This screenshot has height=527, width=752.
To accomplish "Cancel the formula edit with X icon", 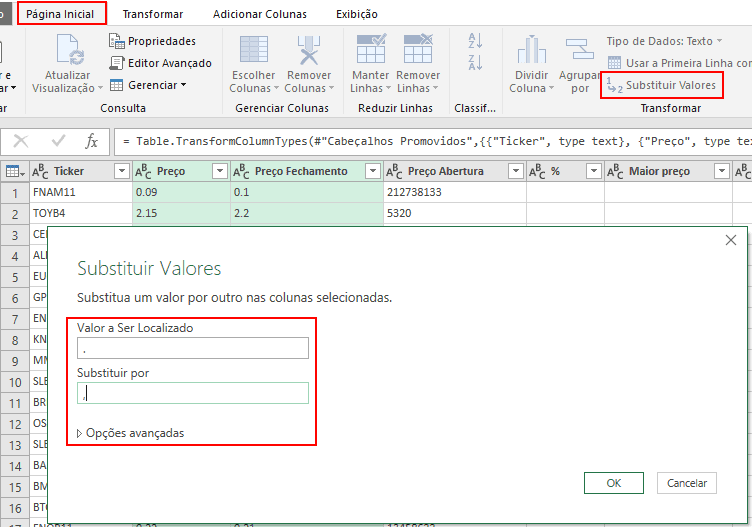I will (x=21, y=141).
